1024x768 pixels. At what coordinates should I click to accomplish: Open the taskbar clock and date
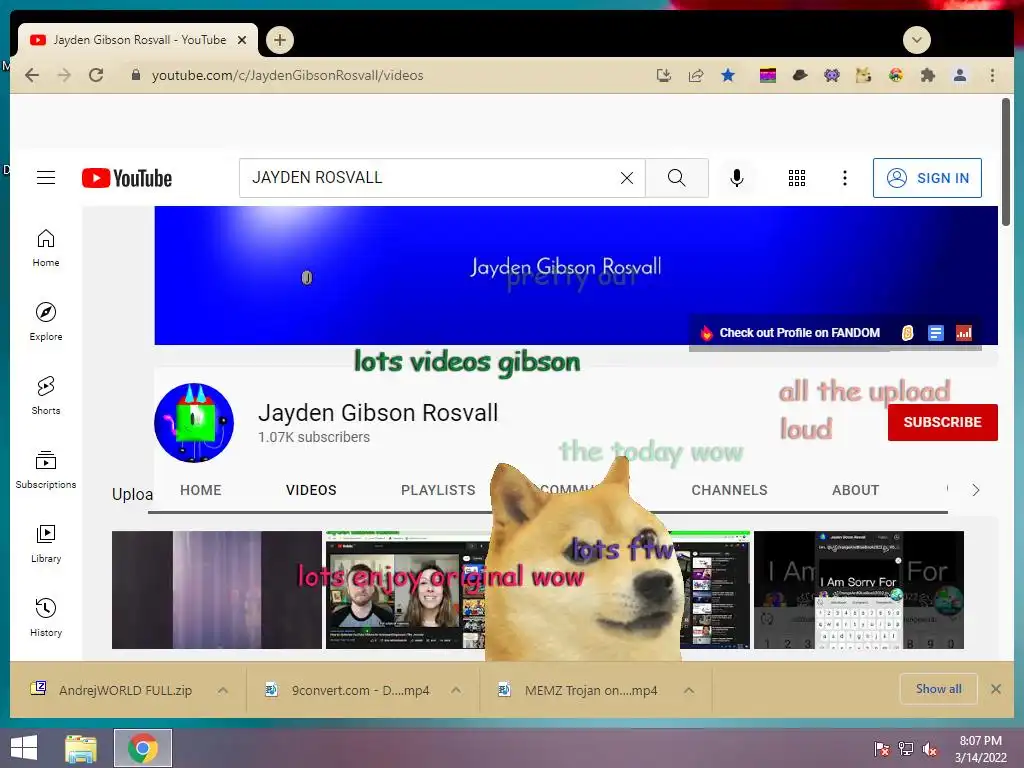coord(980,749)
